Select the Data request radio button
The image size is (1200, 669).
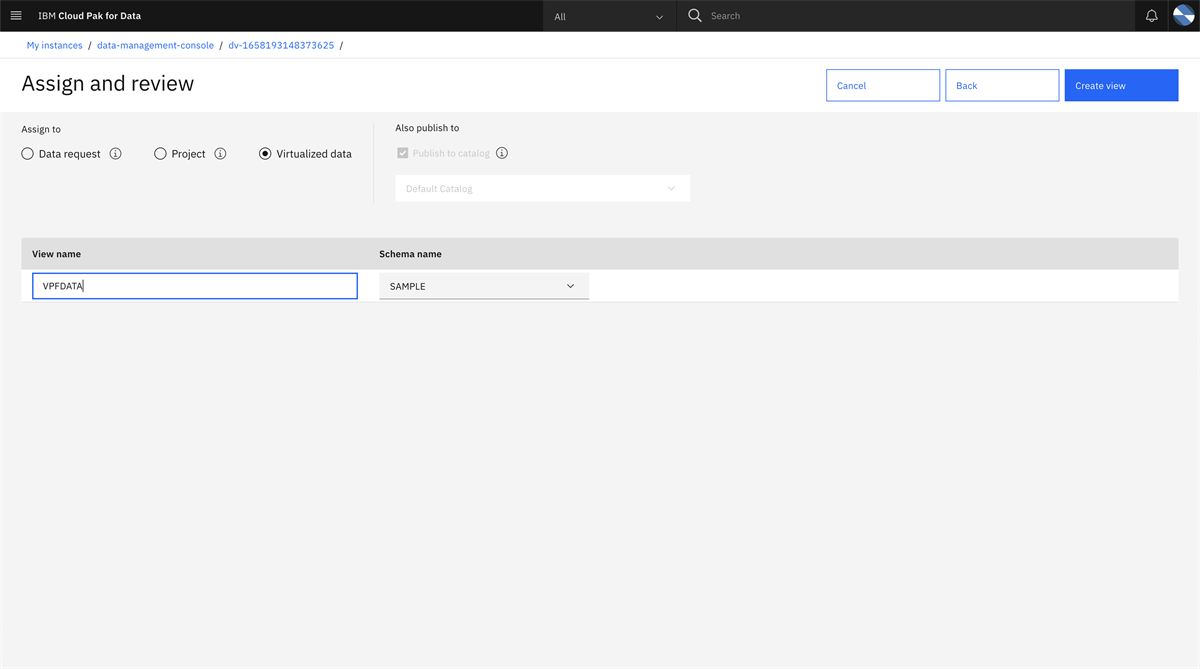tap(27, 153)
